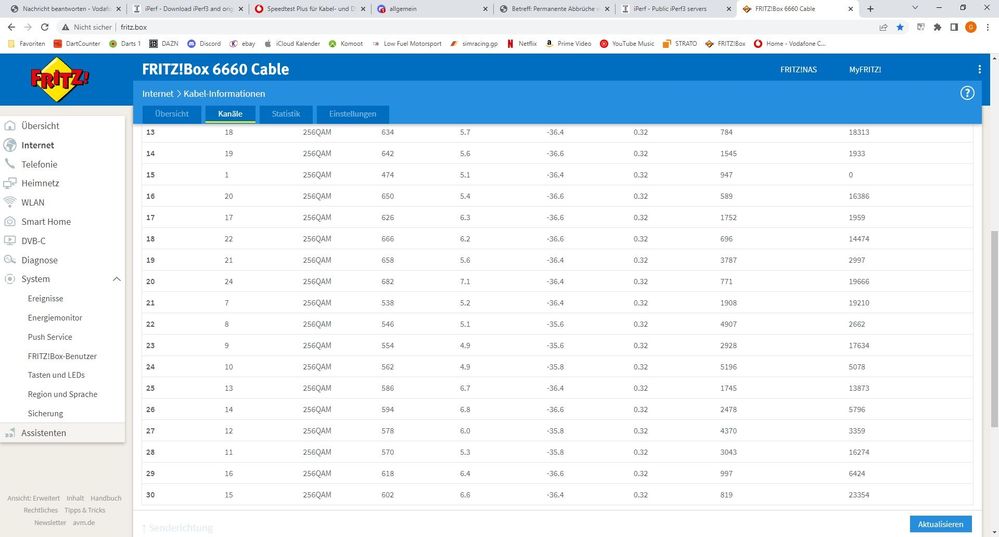Toggle the browser side panel icon
The image size is (999, 537).
(954, 27)
